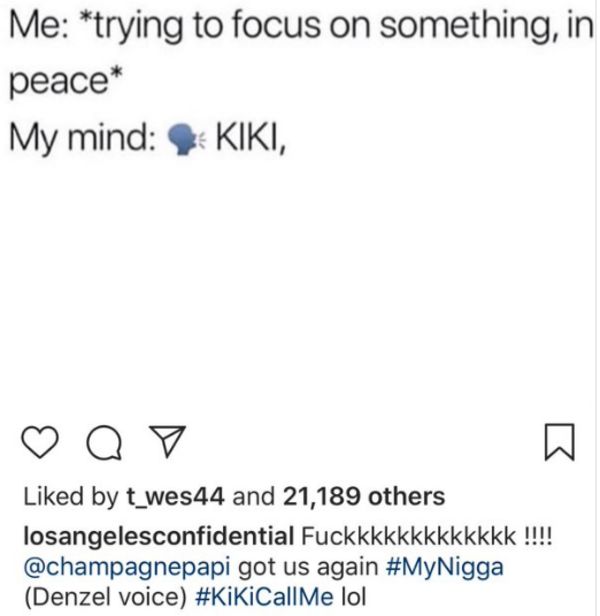600x616 pixels.
Task: Tap the 'Me: *trying to focus' meme line
Action: click(301, 26)
